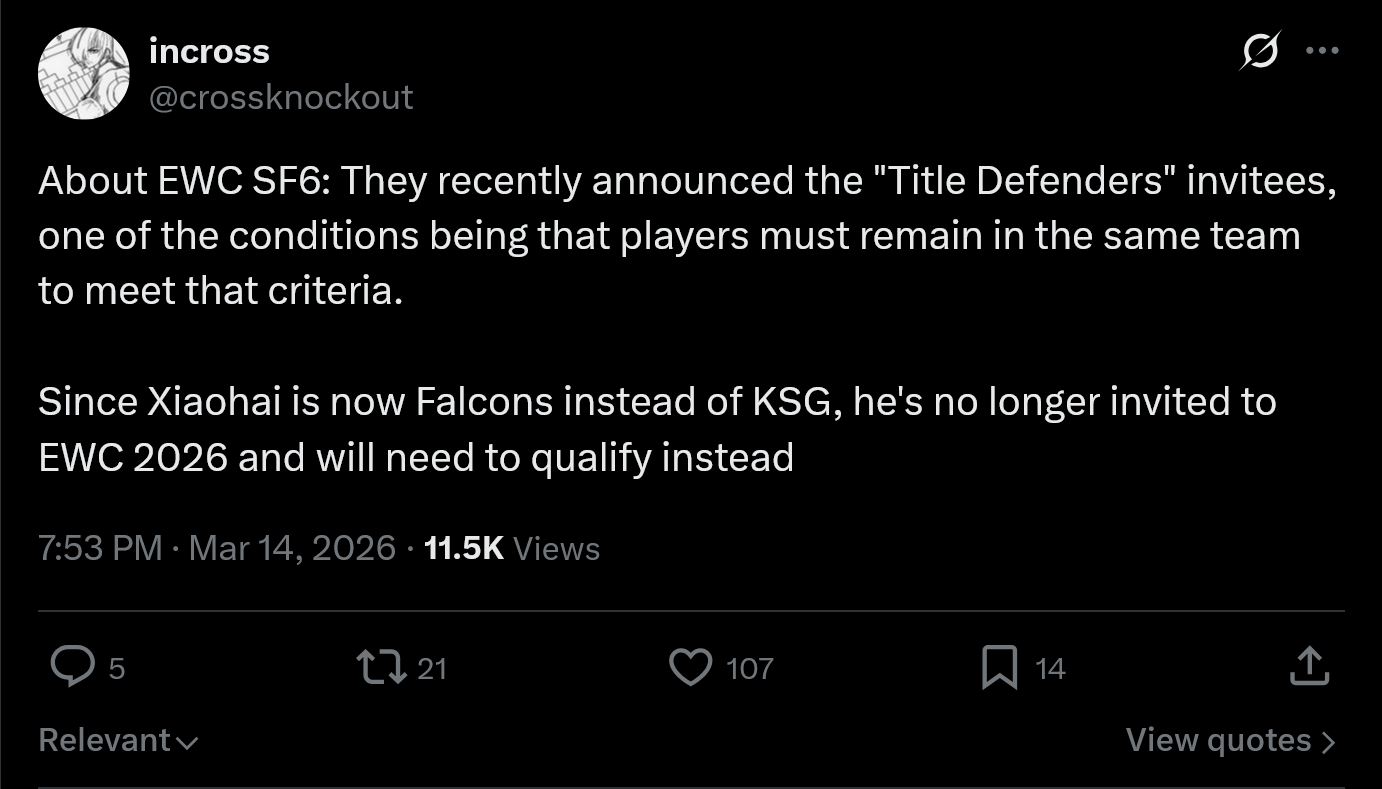Click the View quotes link
The height and width of the screenshot is (789, 1382).
1218,740
